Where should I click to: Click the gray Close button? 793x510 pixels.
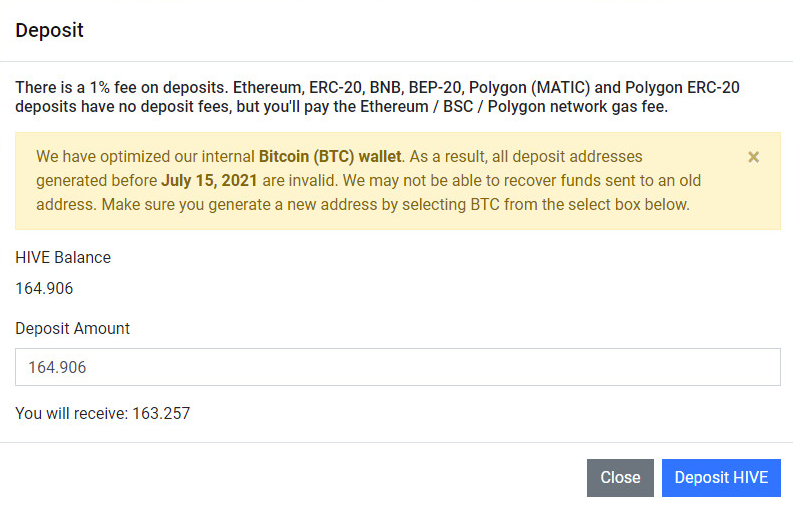(620, 478)
